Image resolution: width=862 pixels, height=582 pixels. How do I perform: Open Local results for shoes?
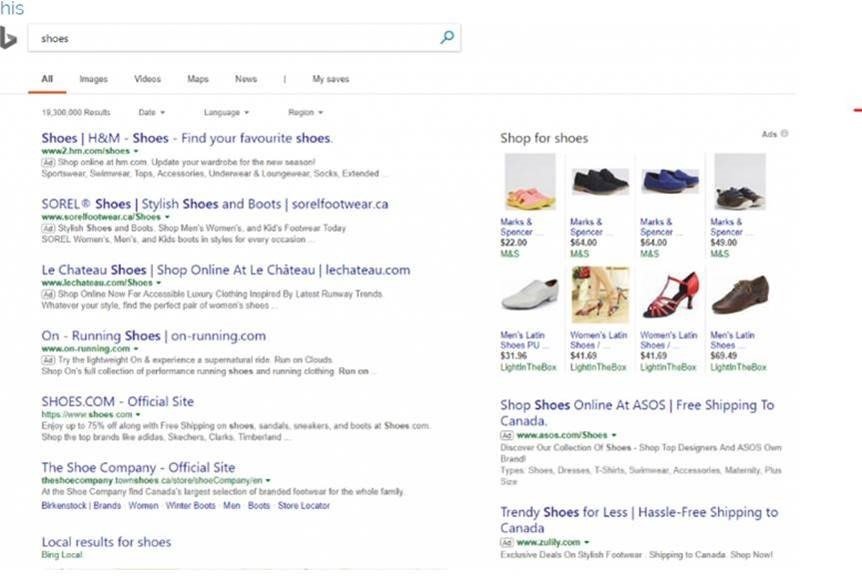[x=106, y=542]
